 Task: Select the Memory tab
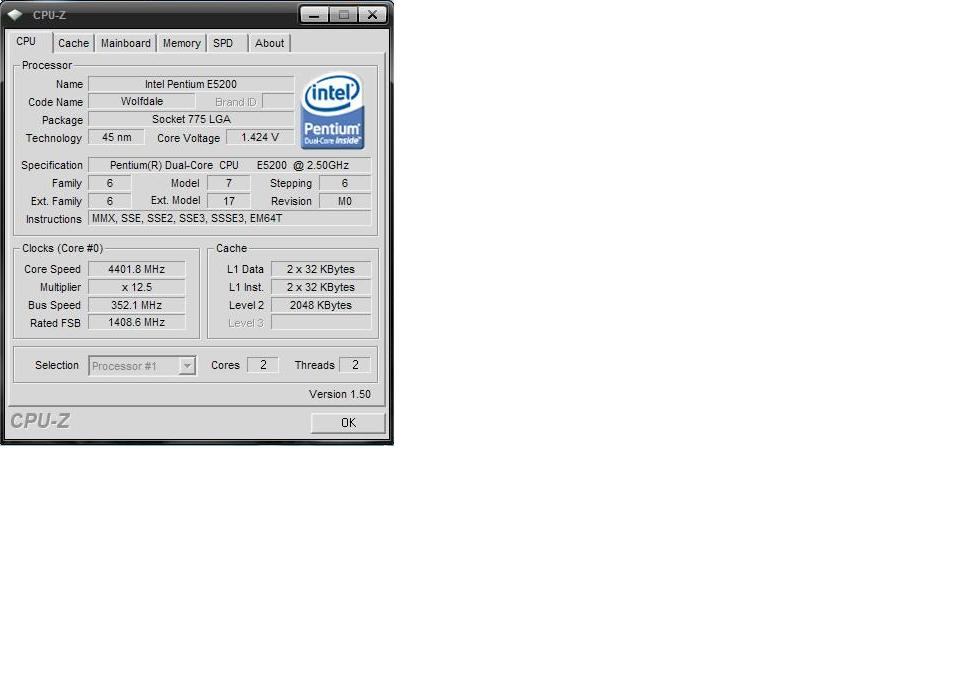181,43
